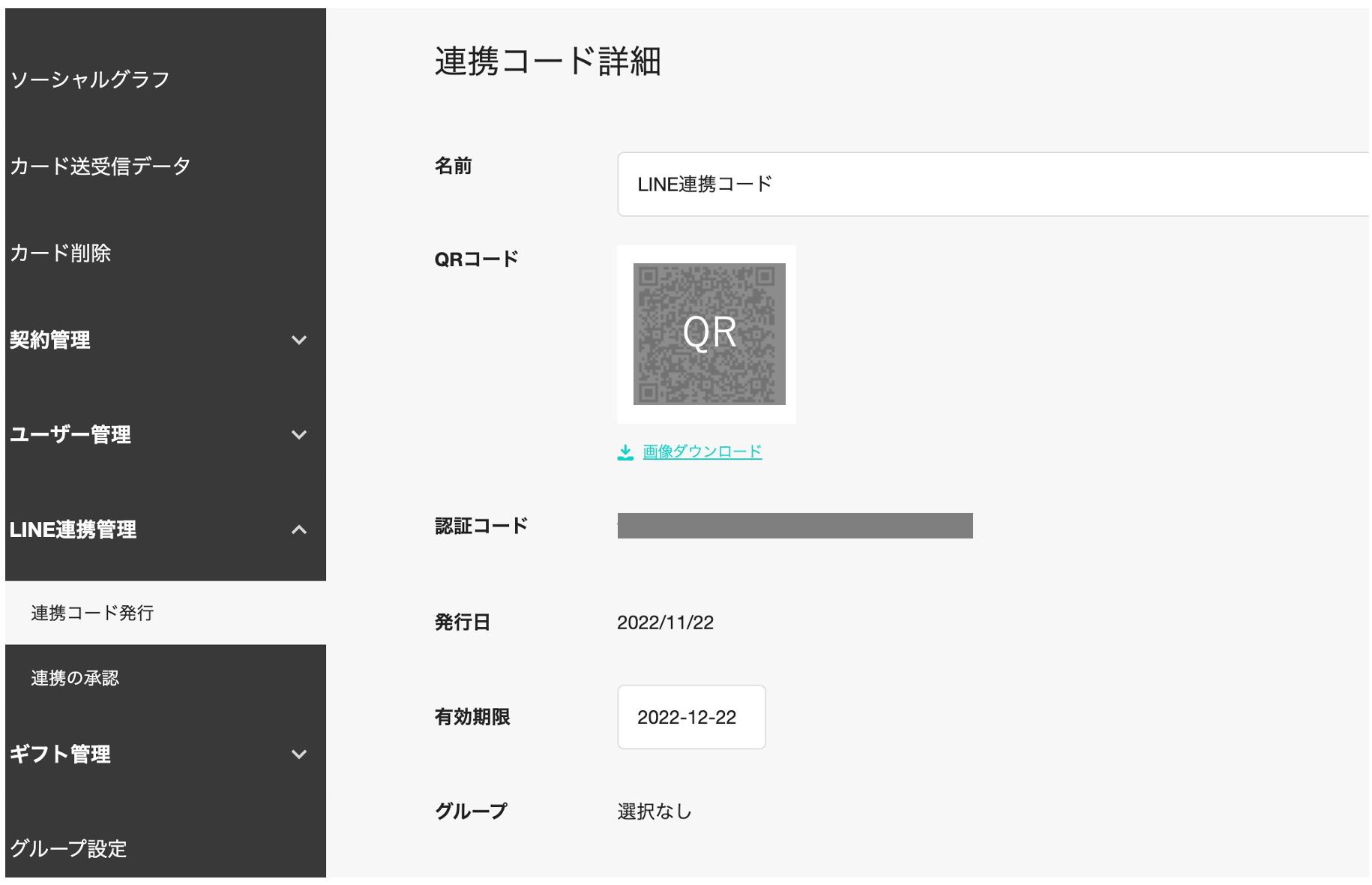Open グループ設定 in the sidebar
The height and width of the screenshot is (885, 1372).
click(x=68, y=848)
